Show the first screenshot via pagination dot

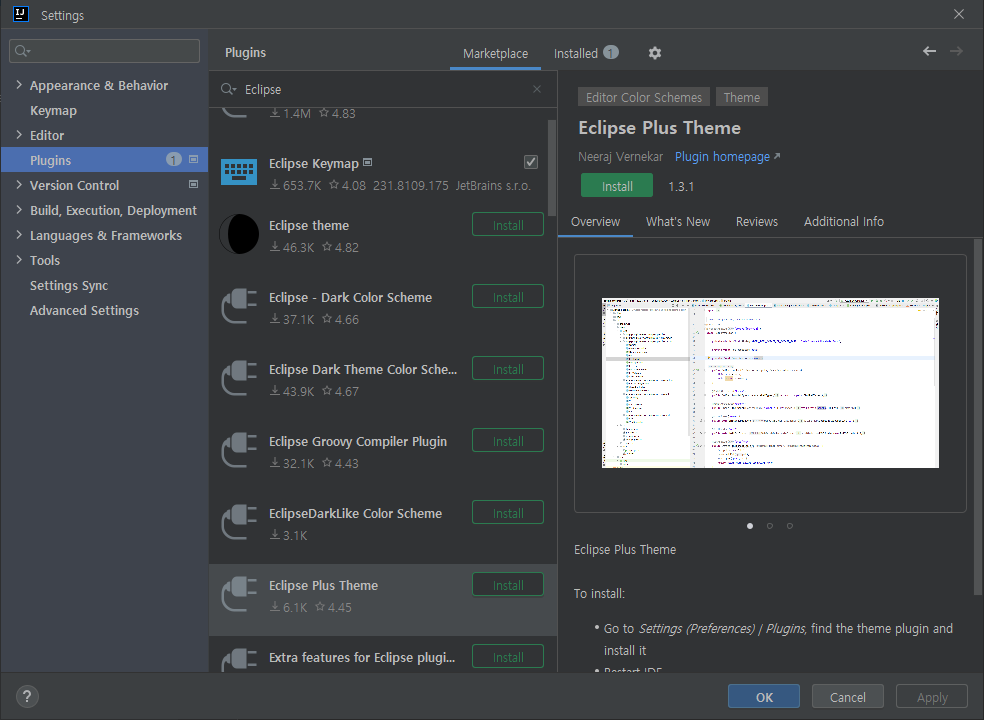point(750,526)
